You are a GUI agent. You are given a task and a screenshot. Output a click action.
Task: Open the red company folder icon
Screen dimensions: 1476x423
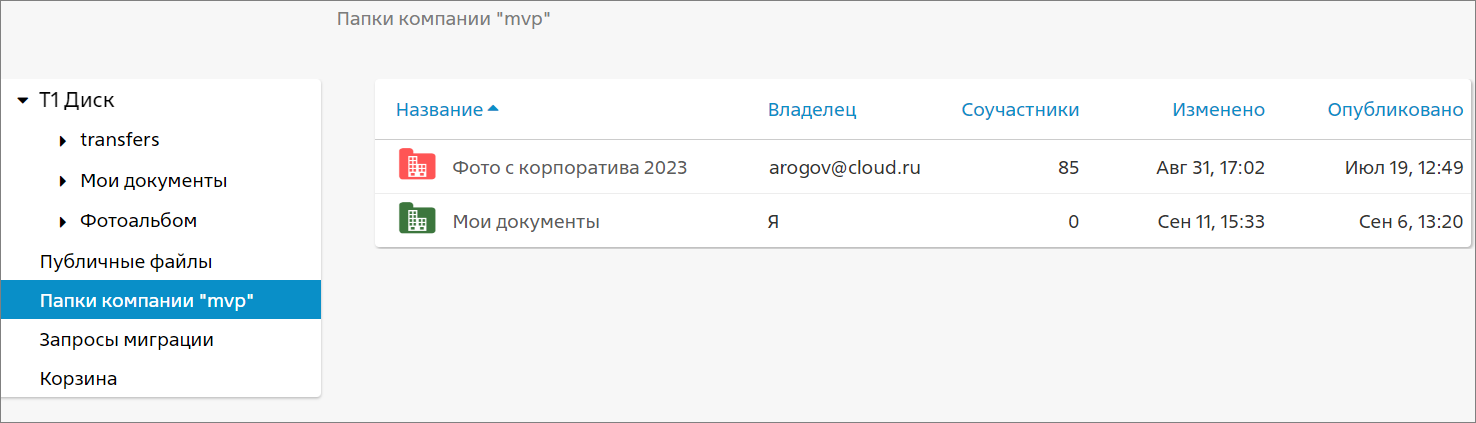tap(415, 165)
